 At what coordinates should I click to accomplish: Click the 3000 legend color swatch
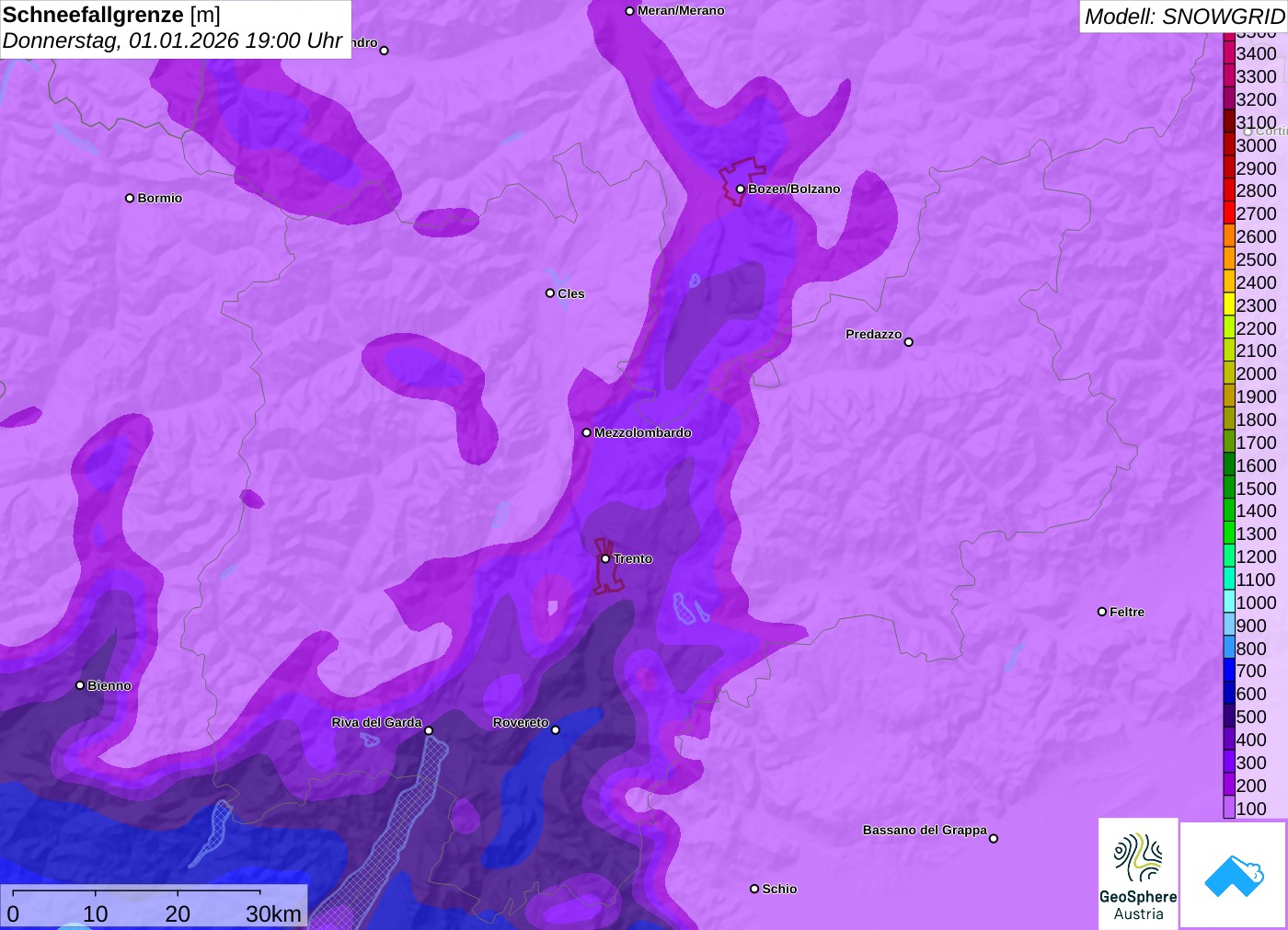(1229, 144)
